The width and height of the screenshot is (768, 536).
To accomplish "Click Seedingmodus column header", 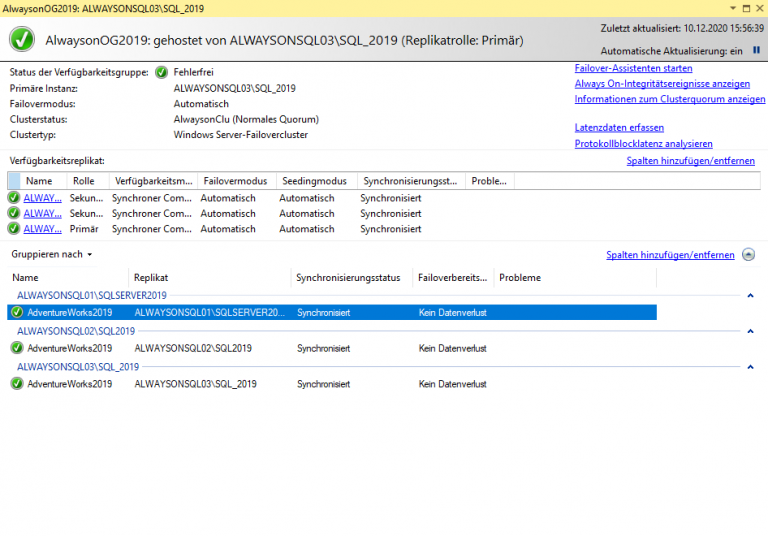I will 317,181.
